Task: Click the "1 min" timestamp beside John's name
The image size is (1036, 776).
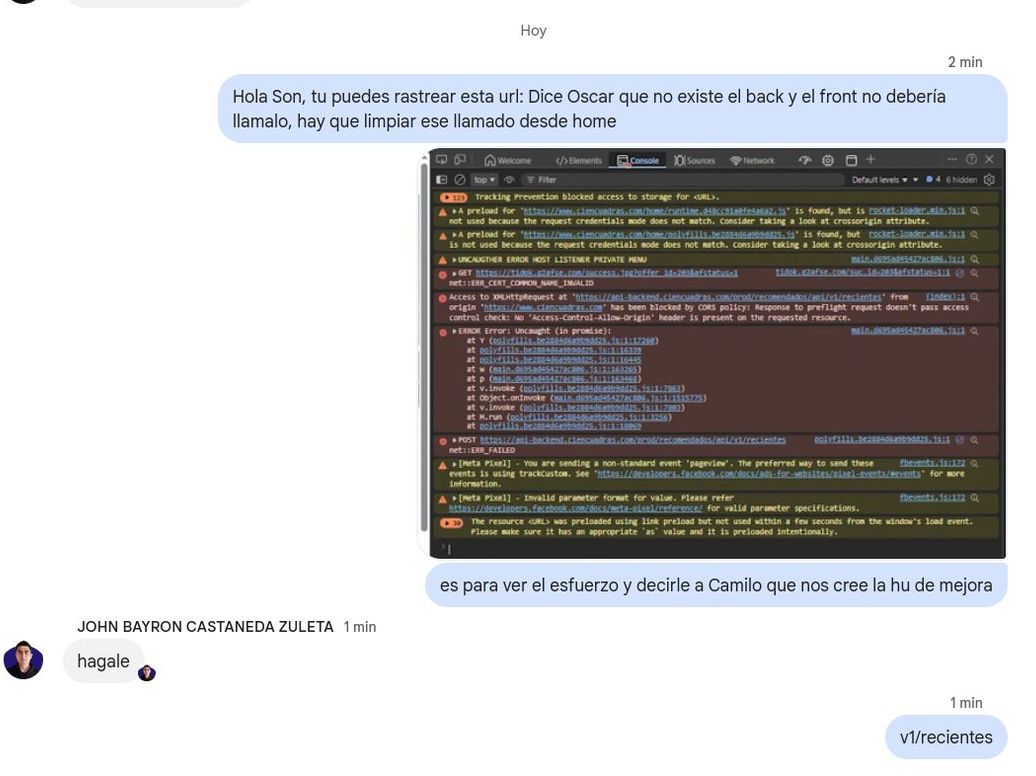Action: [x=359, y=627]
